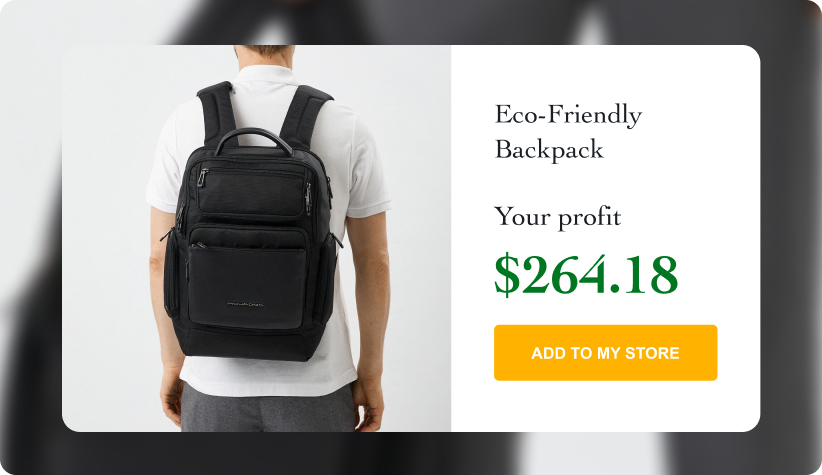Click the ADD TO MY STORE button

click(605, 352)
